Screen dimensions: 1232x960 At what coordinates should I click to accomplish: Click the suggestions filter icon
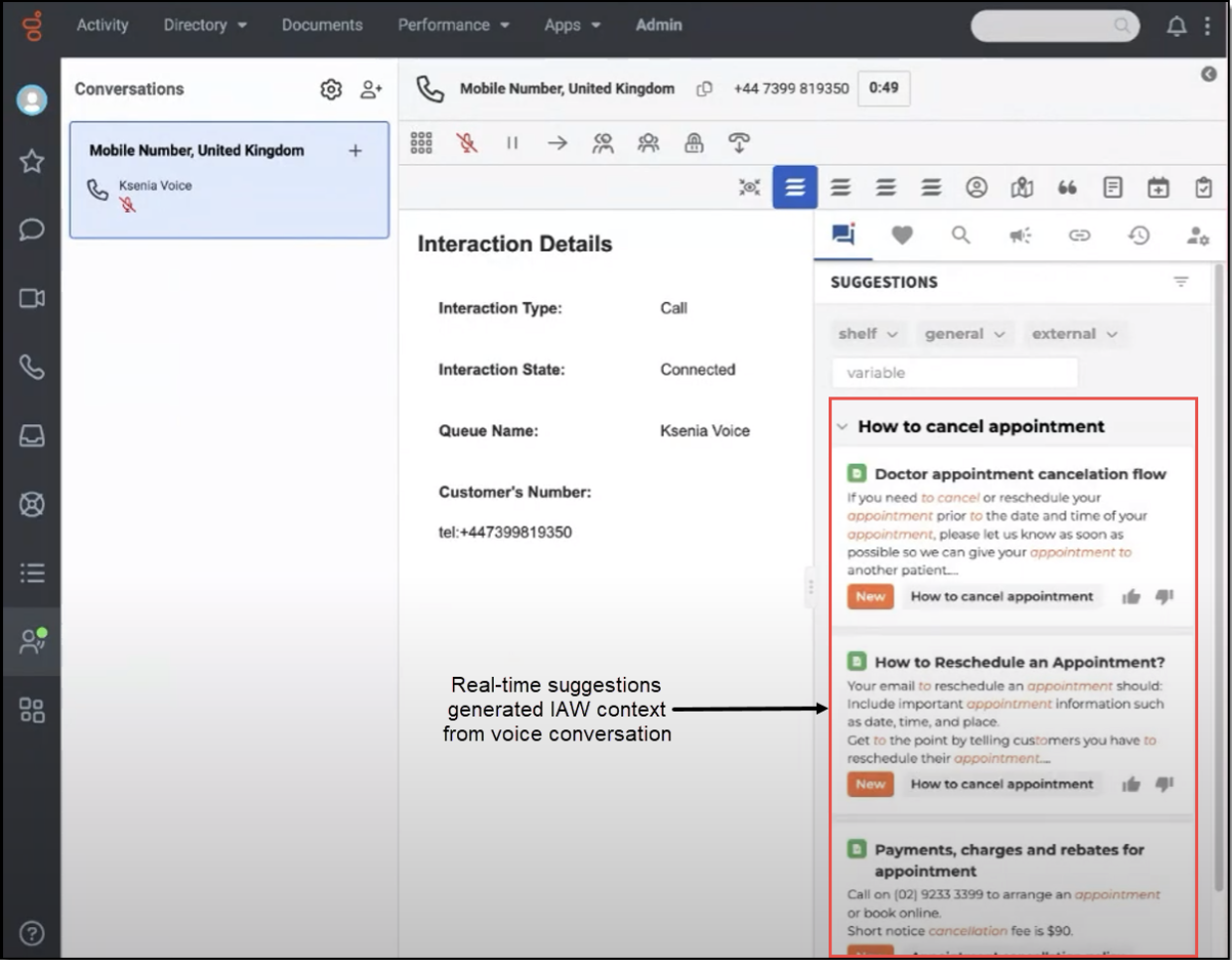(1181, 282)
